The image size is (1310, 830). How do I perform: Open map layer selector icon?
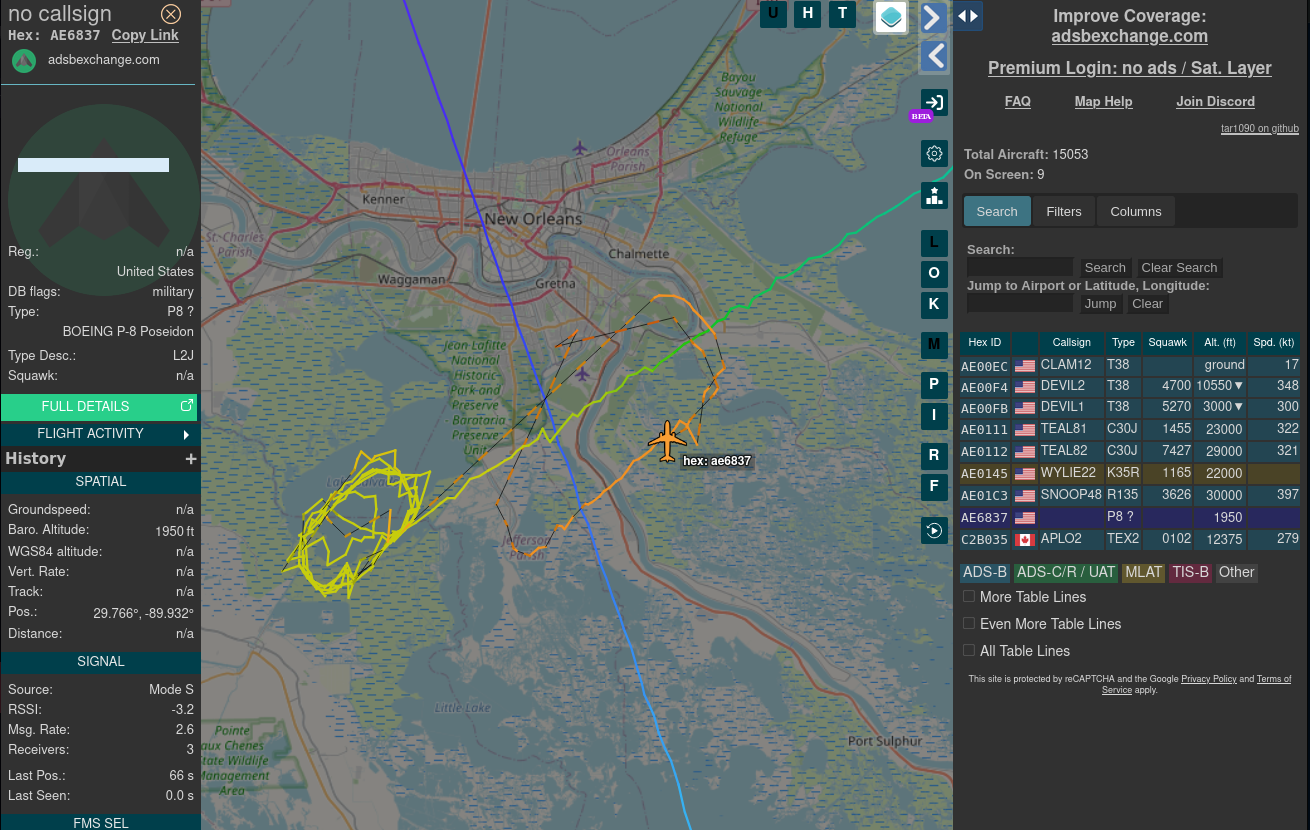[x=891, y=17]
